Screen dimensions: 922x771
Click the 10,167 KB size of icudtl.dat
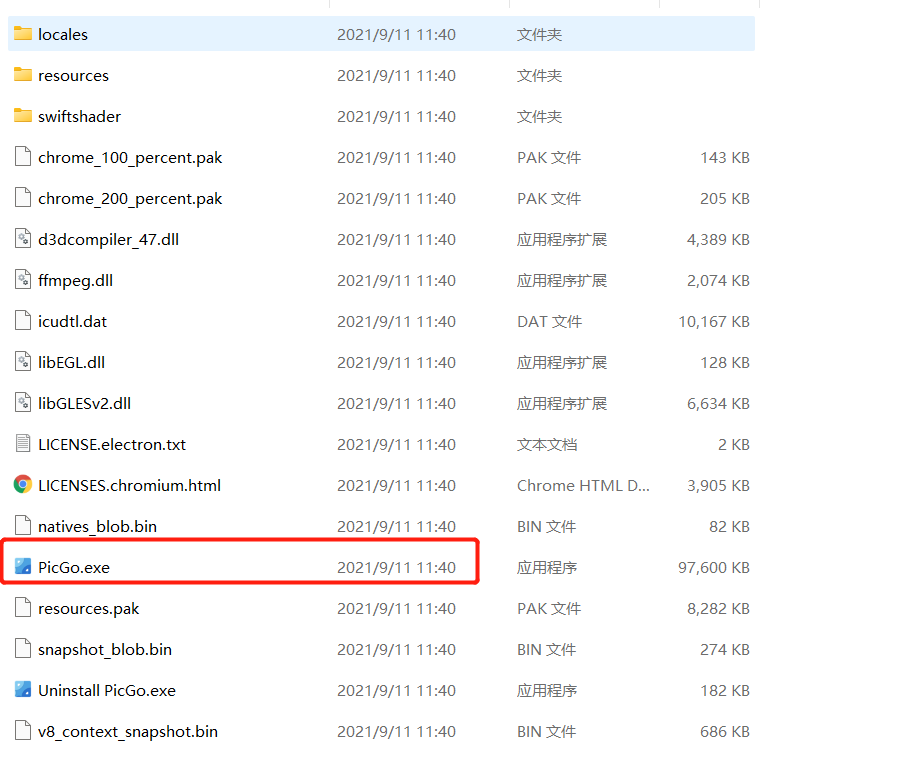714,322
